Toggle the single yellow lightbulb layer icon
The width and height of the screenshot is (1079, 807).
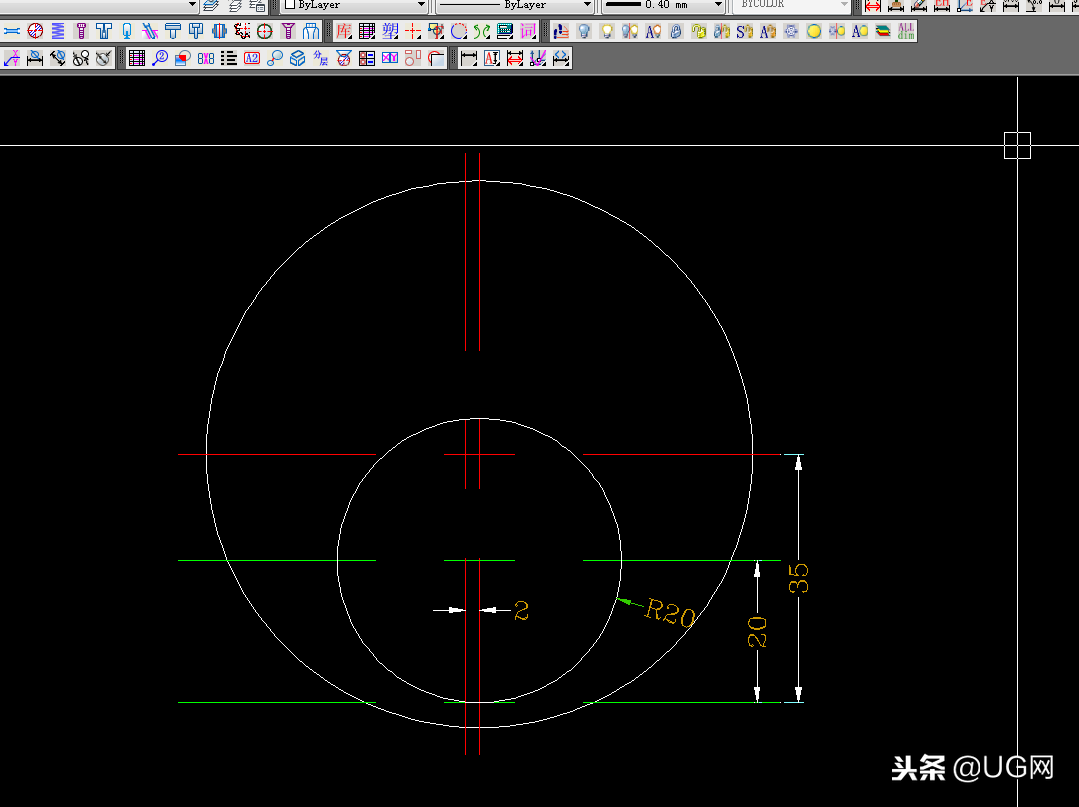[606, 31]
